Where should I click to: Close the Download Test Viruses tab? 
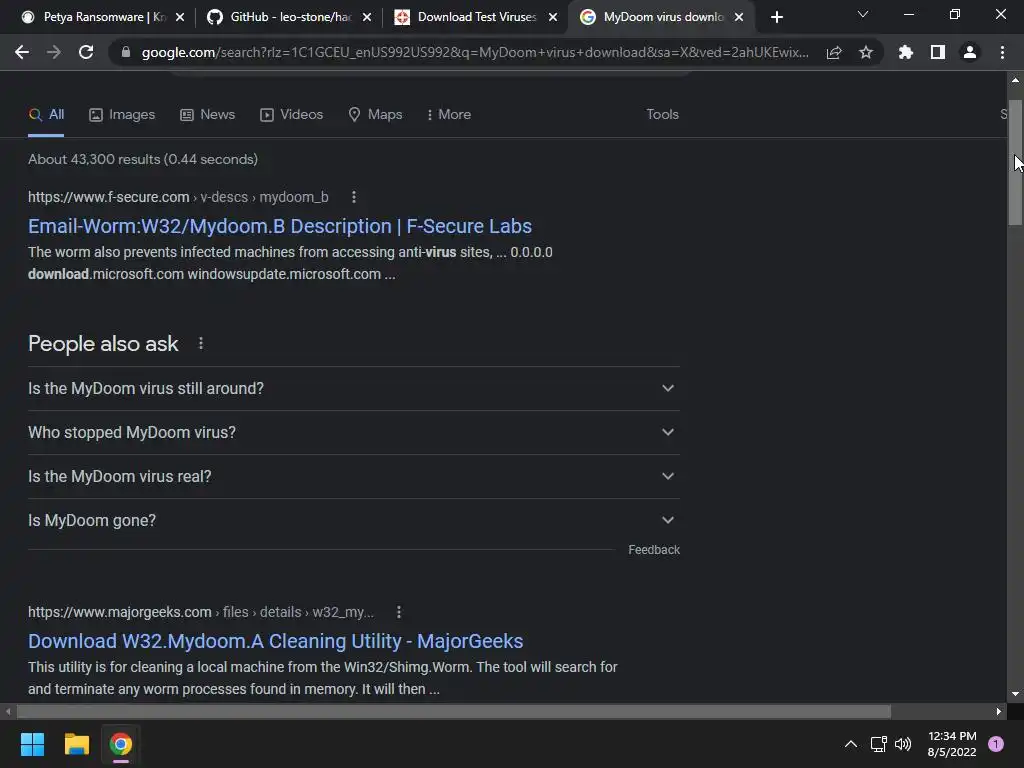click(553, 17)
